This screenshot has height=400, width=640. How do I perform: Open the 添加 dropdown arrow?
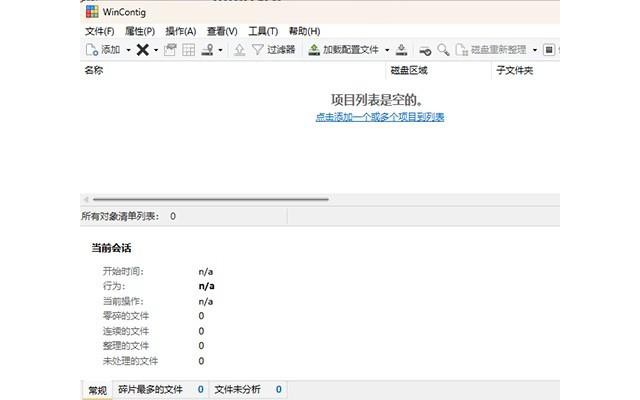[128, 50]
